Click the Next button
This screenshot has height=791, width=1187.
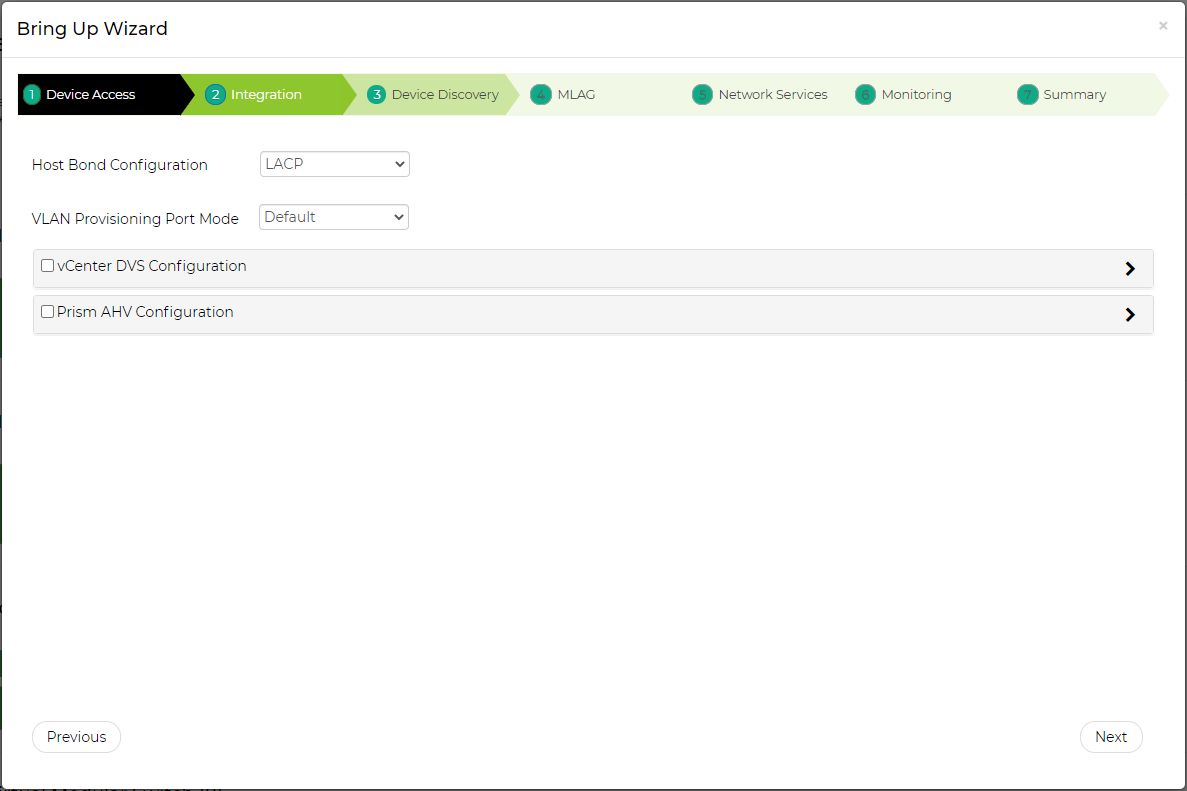[1111, 737]
